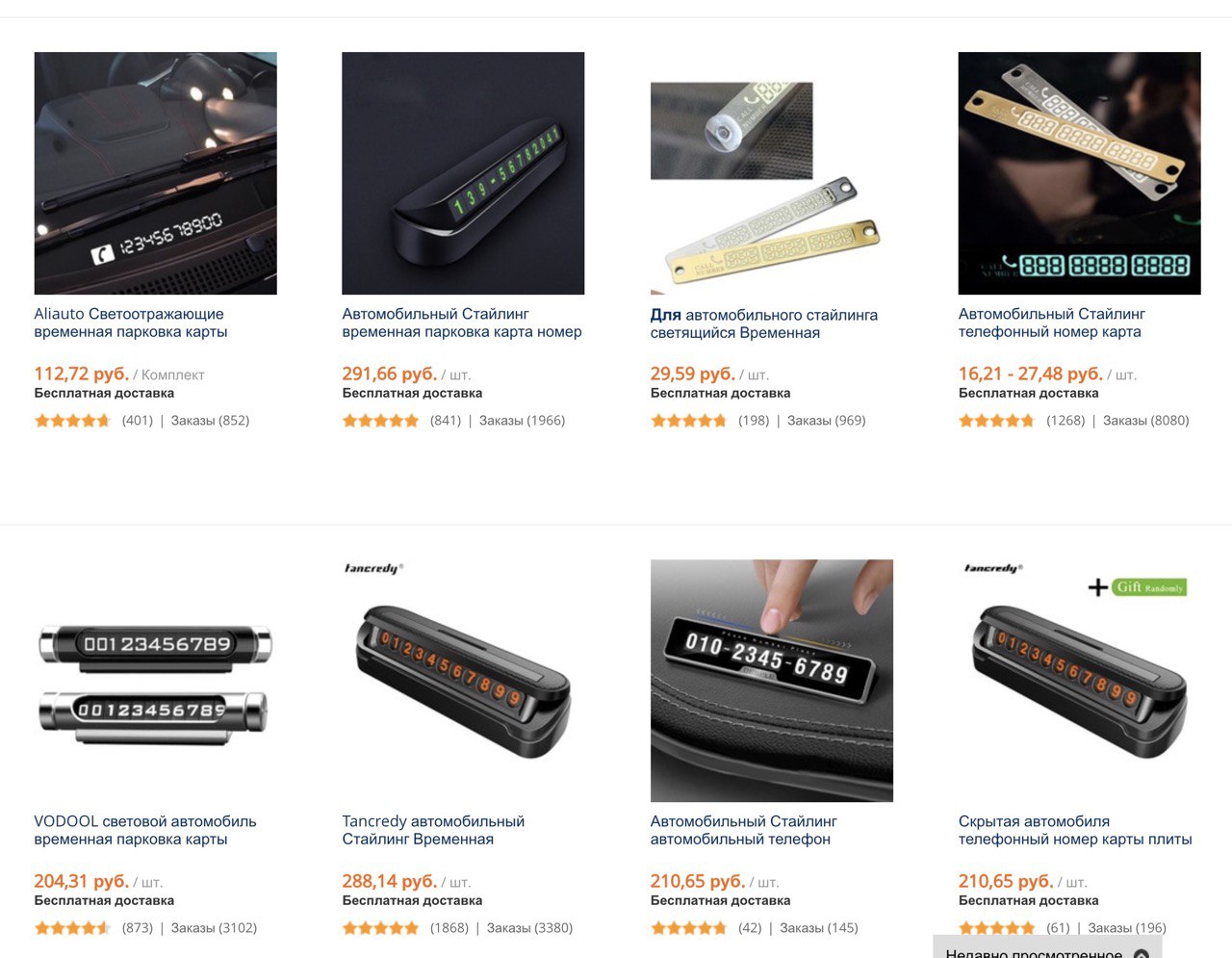Open the gold and silver phone card thumbnail
This screenshot has width=1232, height=958.
pyautogui.click(x=1079, y=173)
